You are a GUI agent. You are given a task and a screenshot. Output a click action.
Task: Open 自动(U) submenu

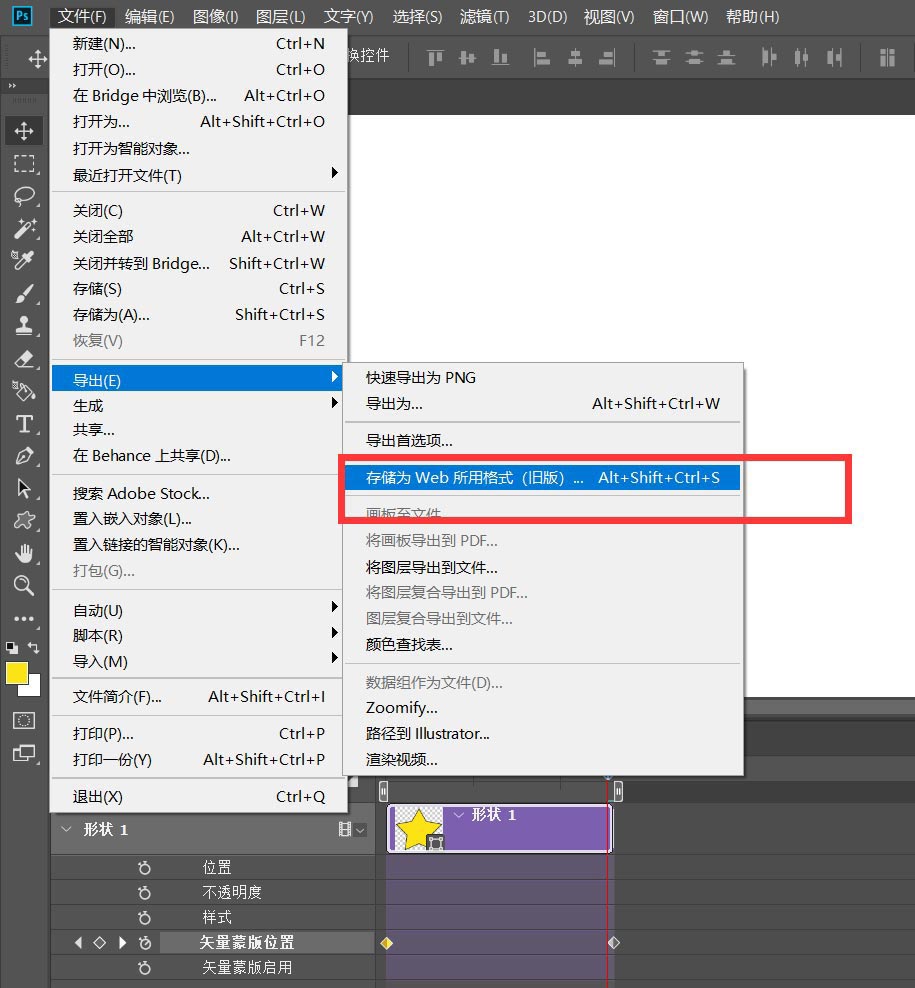199,610
